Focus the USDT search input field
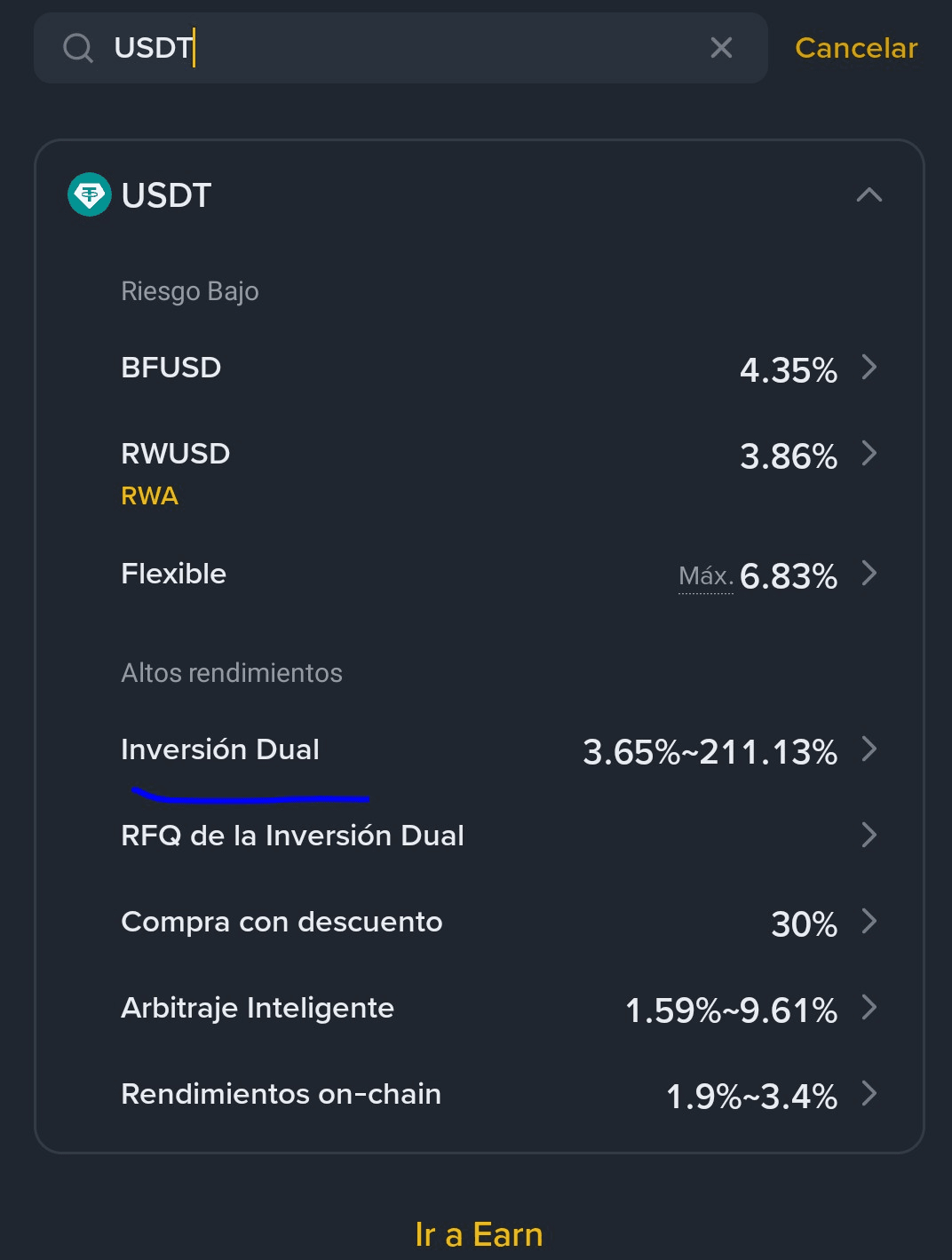 (400, 48)
